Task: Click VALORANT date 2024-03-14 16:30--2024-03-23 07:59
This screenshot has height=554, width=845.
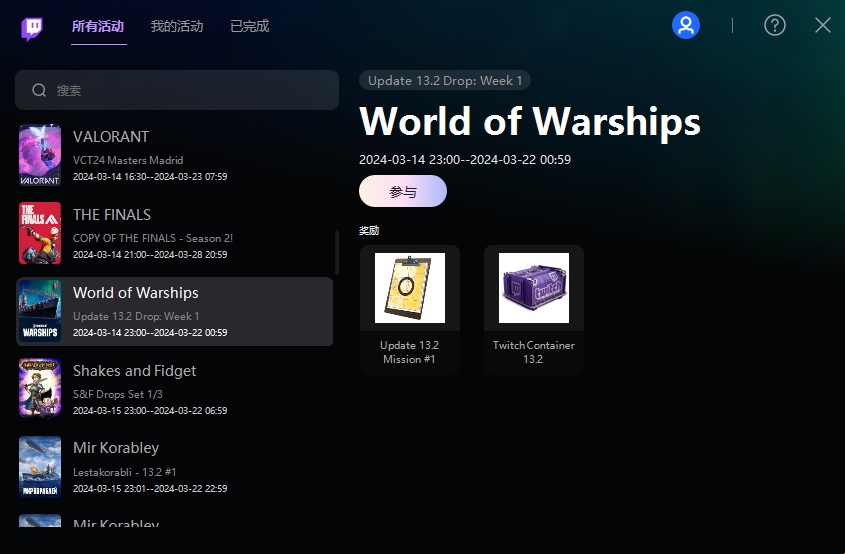Action: (150, 177)
